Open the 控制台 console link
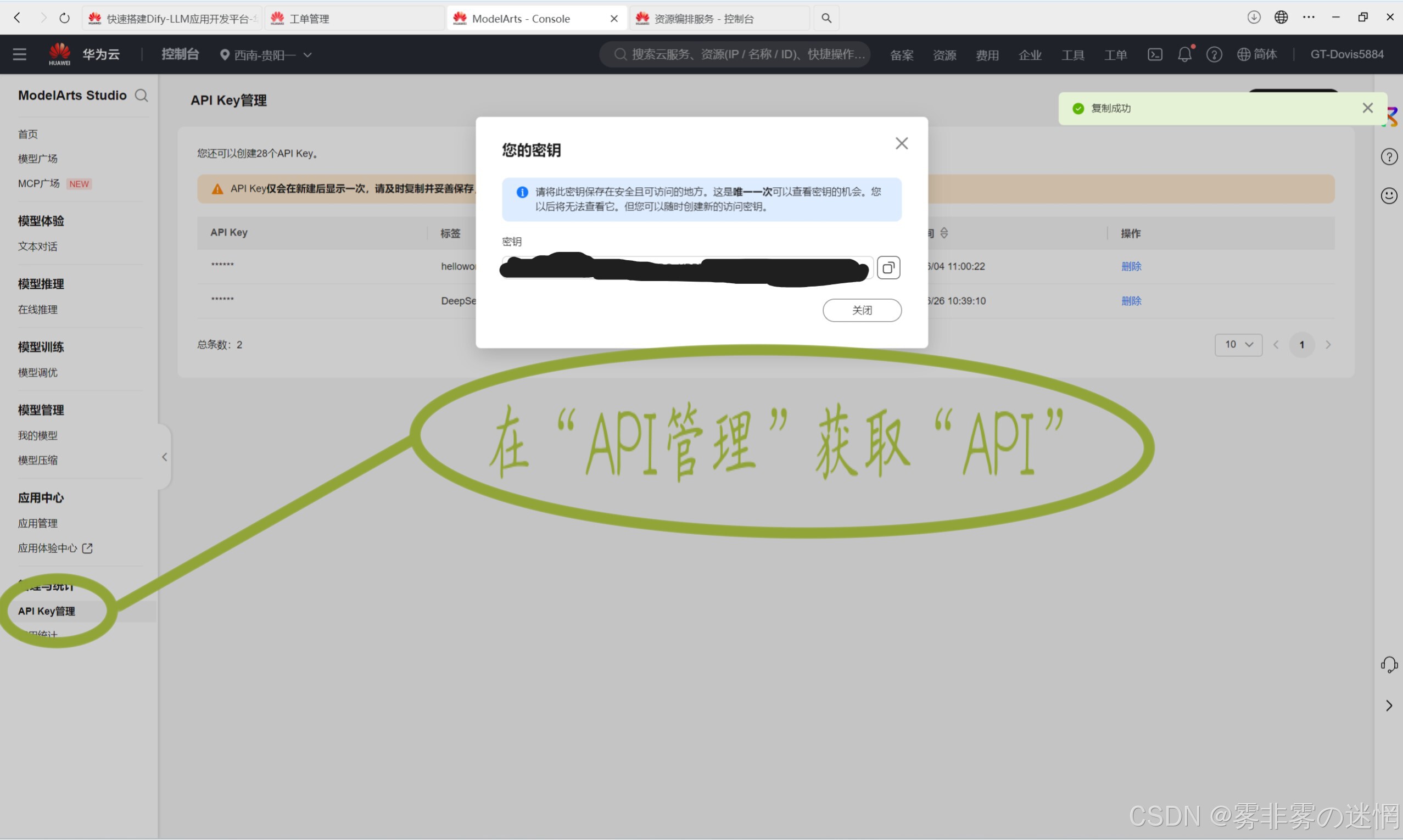1403x840 pixels. pos(180,54)
